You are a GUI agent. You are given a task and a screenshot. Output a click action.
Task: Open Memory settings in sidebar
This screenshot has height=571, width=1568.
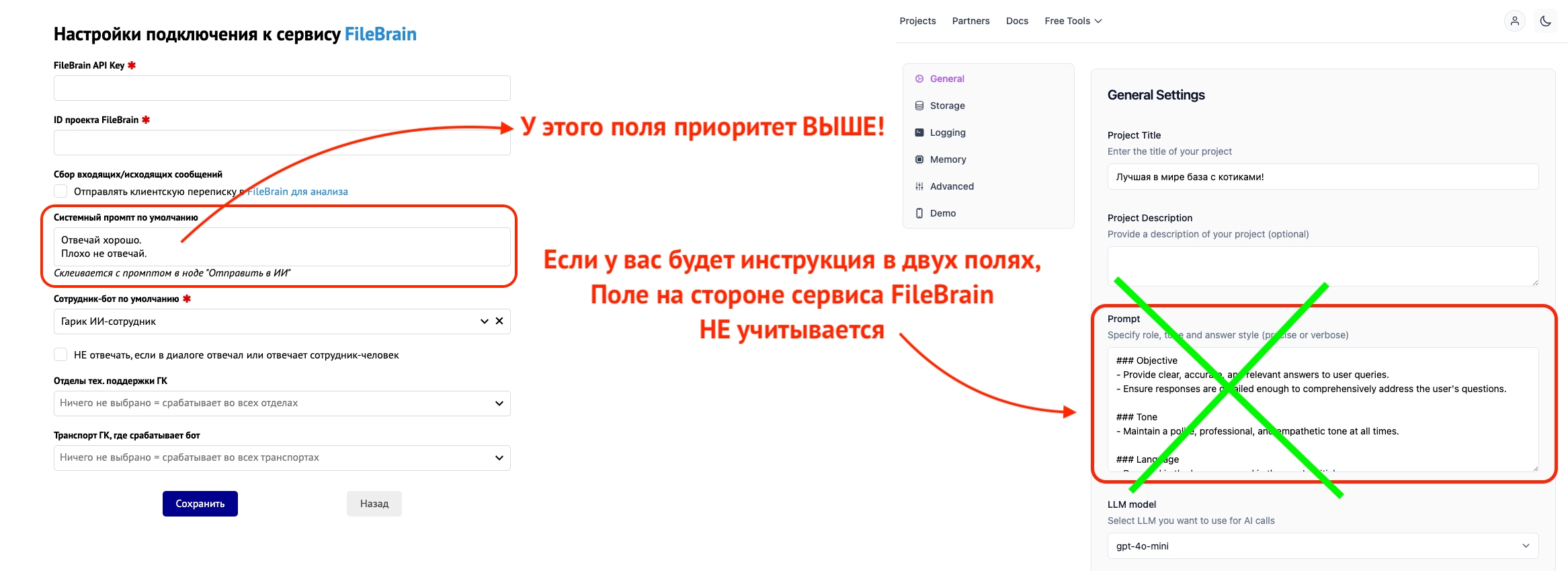click(948, 159)
